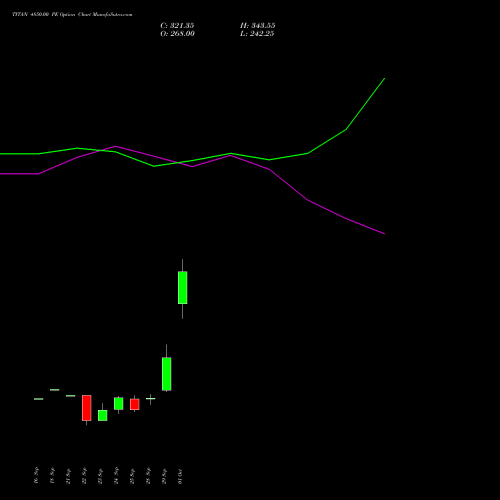Click the green candle above 23 Sep

[103, 415]
